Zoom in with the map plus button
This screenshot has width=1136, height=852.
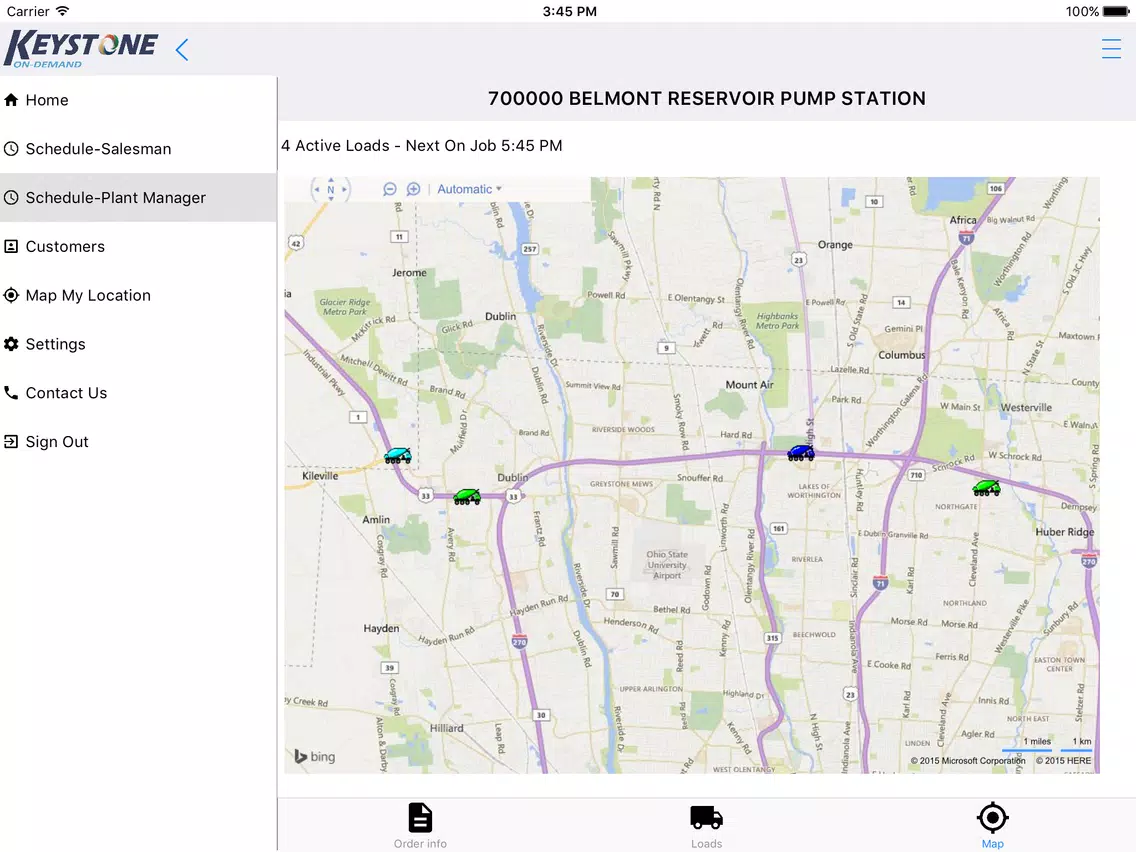coord(413,189)
